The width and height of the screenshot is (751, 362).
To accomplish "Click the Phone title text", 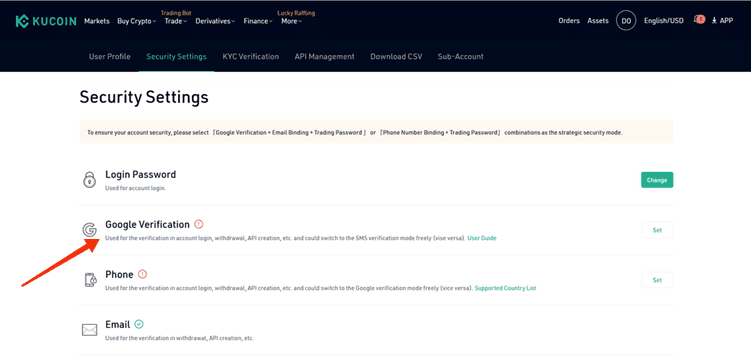I will point(119,274).
